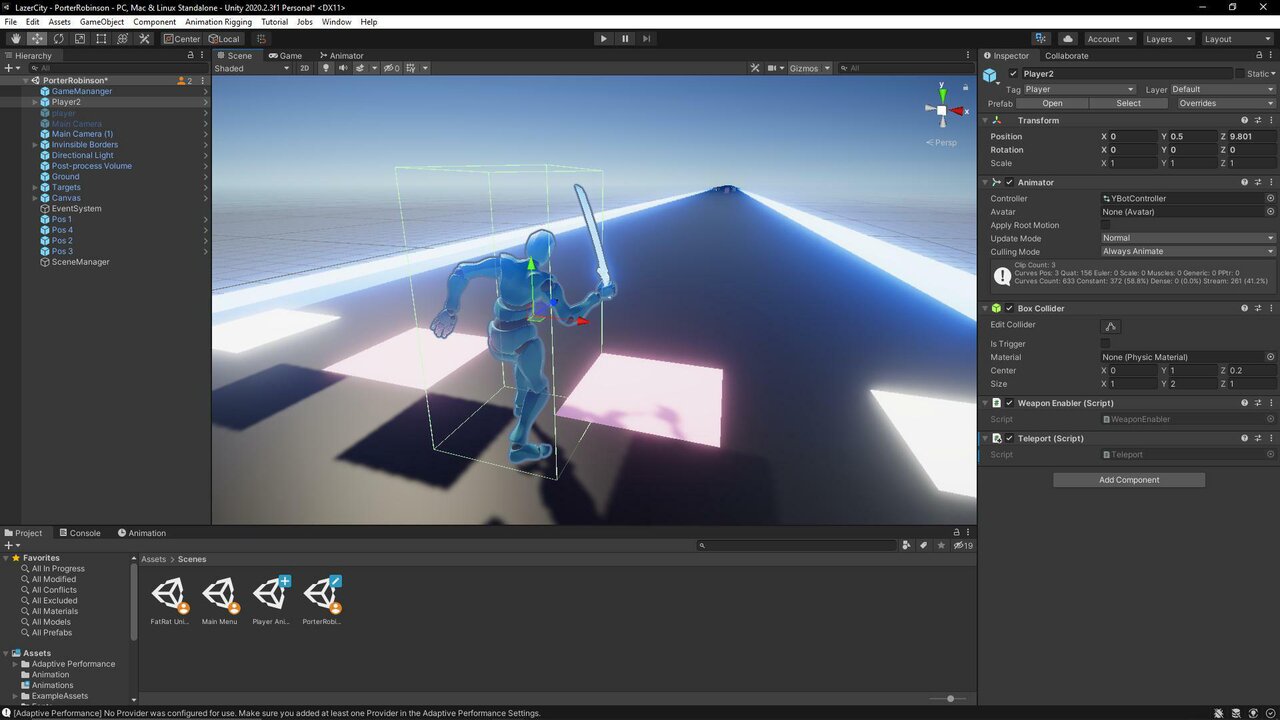This screenshot has height=720, width=1280.
Task: Click the prefab Select button
Action: pyautogui.click(x=1128, y=103)
